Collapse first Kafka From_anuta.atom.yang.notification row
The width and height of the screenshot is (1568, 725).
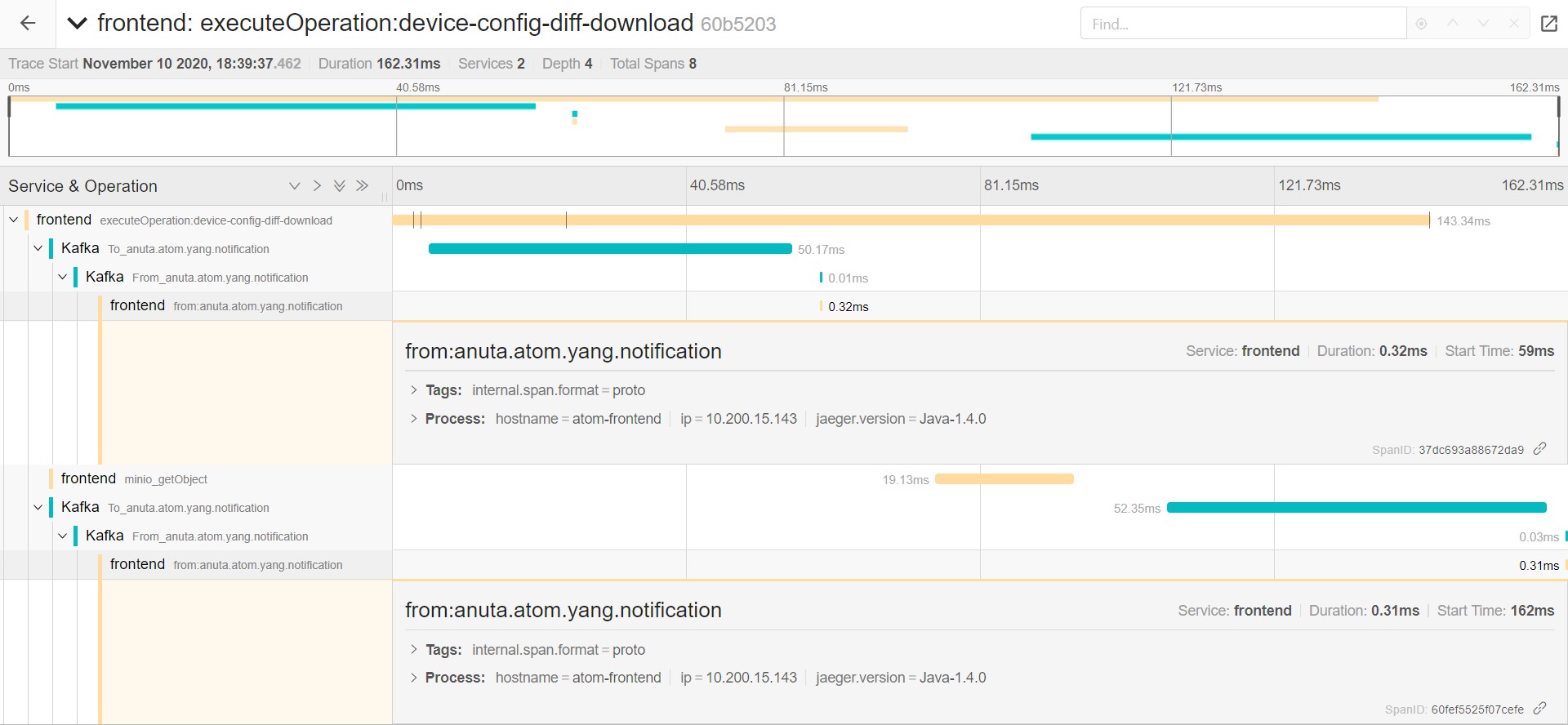[63, 277]
